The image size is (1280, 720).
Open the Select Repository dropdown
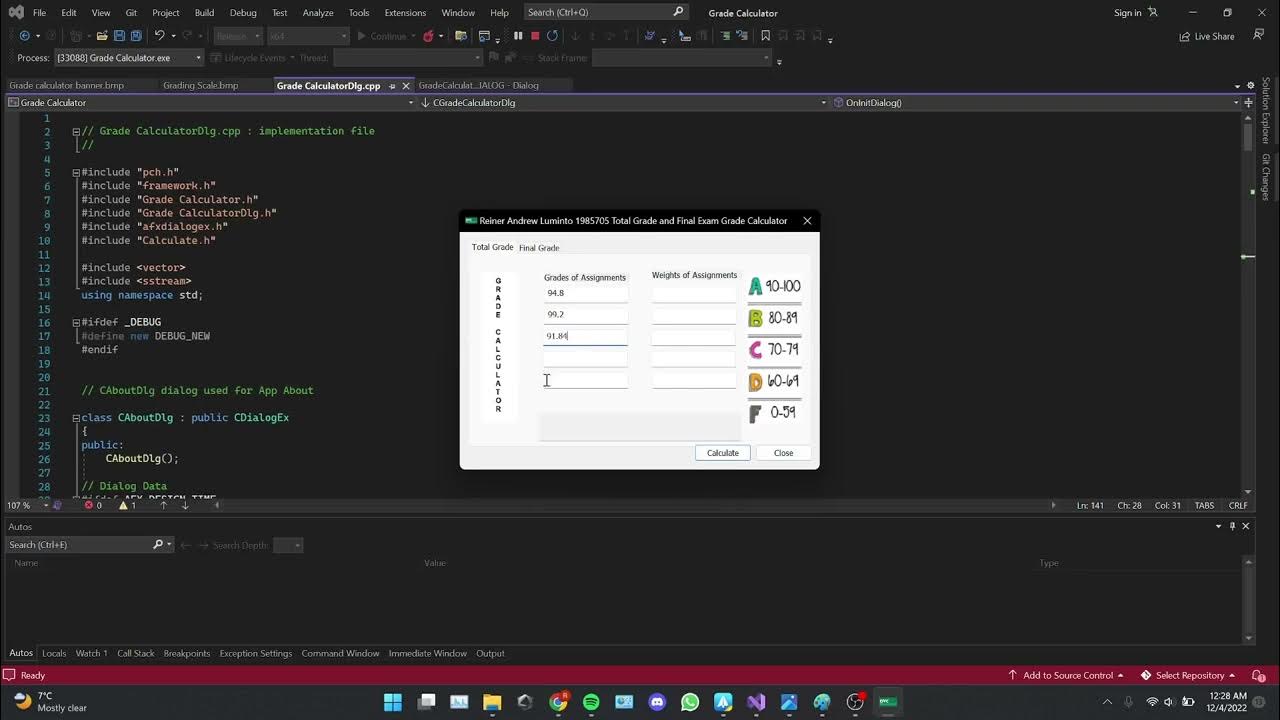1188,675
